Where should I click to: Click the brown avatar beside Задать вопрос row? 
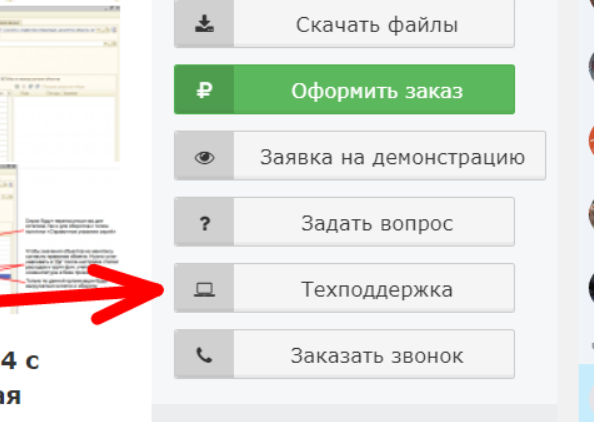591,214
